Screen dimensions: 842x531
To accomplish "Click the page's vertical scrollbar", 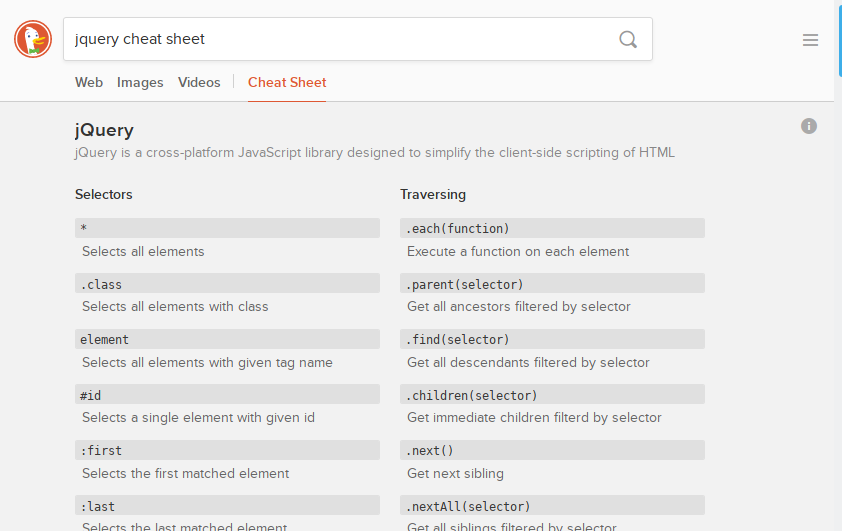I will pyautogui.click(x=838, y=40).
